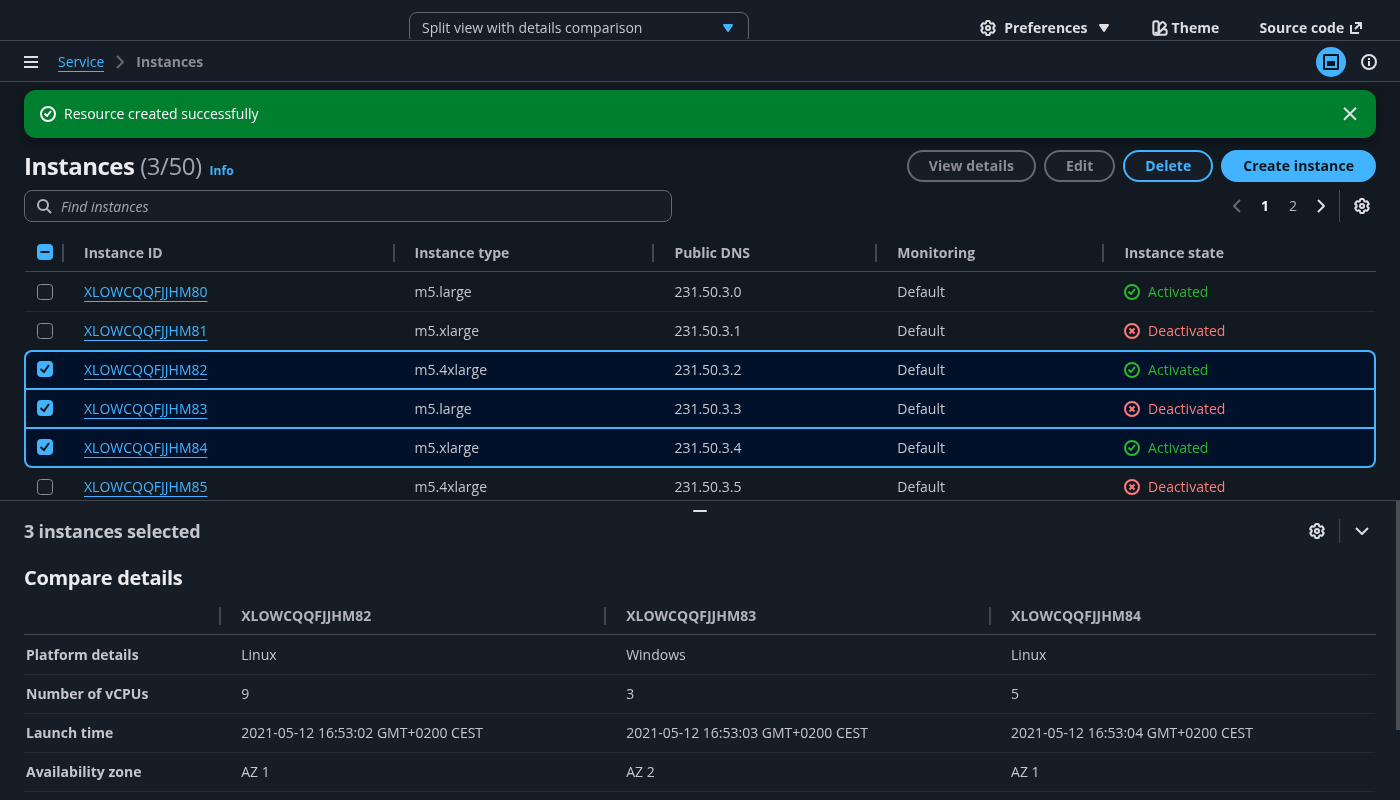Open the hamburger navigation menu
This screenshot has width=1400, height=800.
point(31,62)
